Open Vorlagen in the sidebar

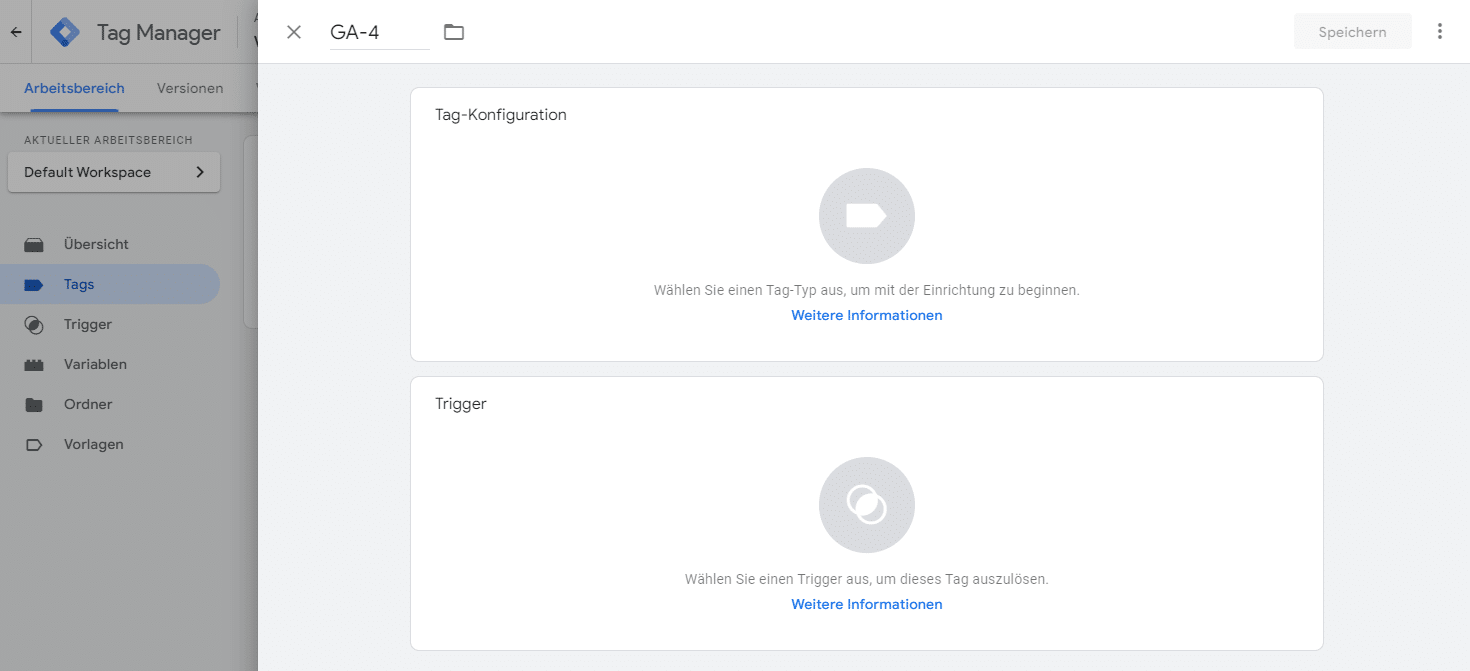click(110, 444)
